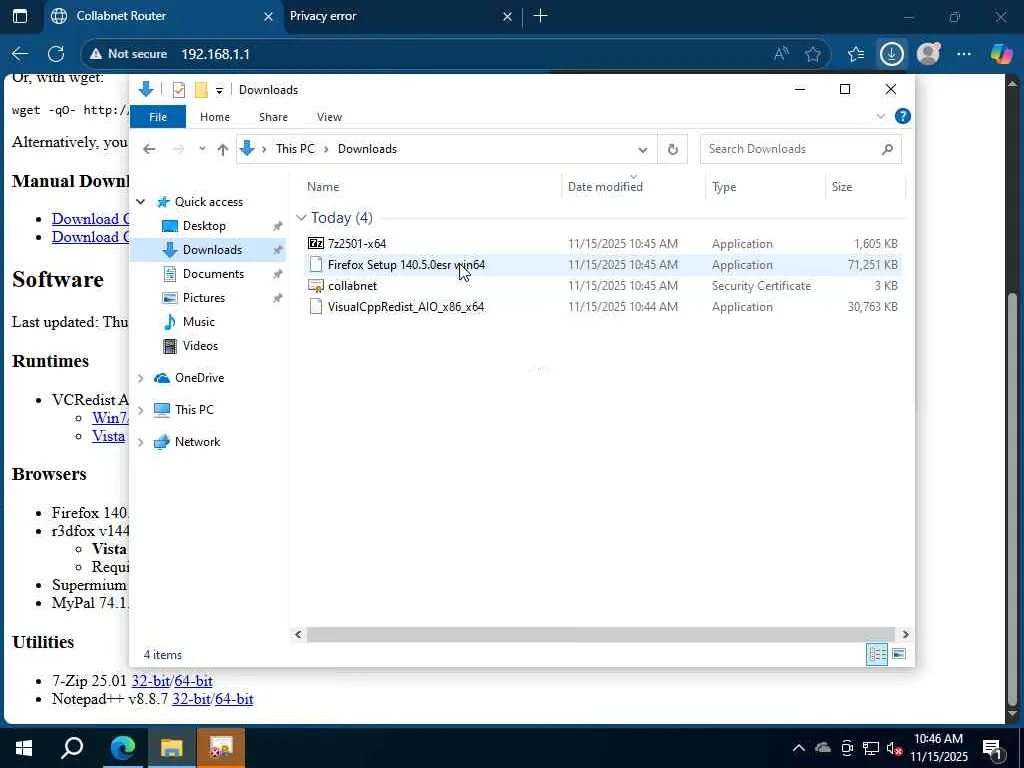Image resolution: width=1024 pixels, height=768 pixels.
Task: Open notification center icon
Action: [x=993, y=748]
